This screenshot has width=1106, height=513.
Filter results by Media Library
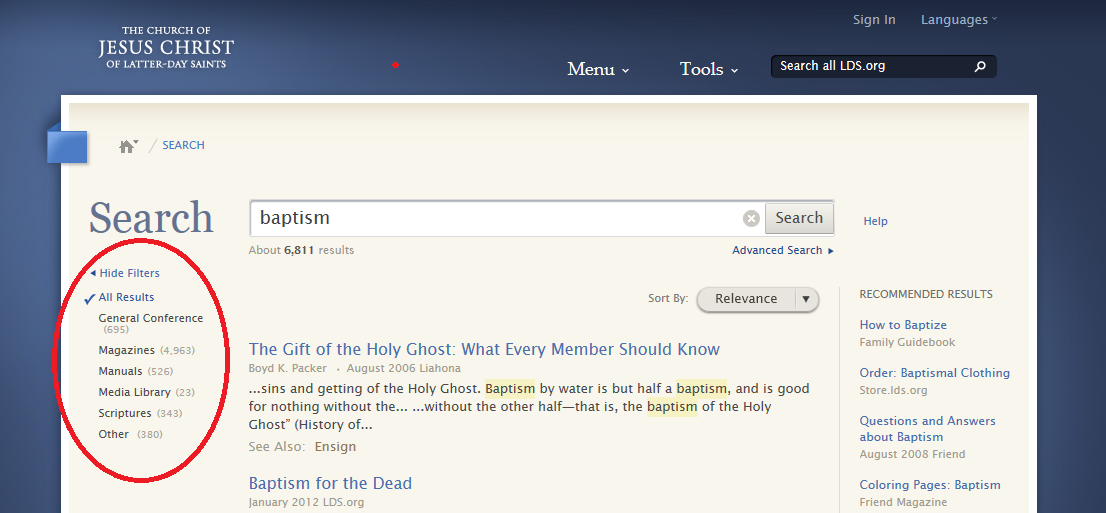pyautogui.click(x=146, y=392)
